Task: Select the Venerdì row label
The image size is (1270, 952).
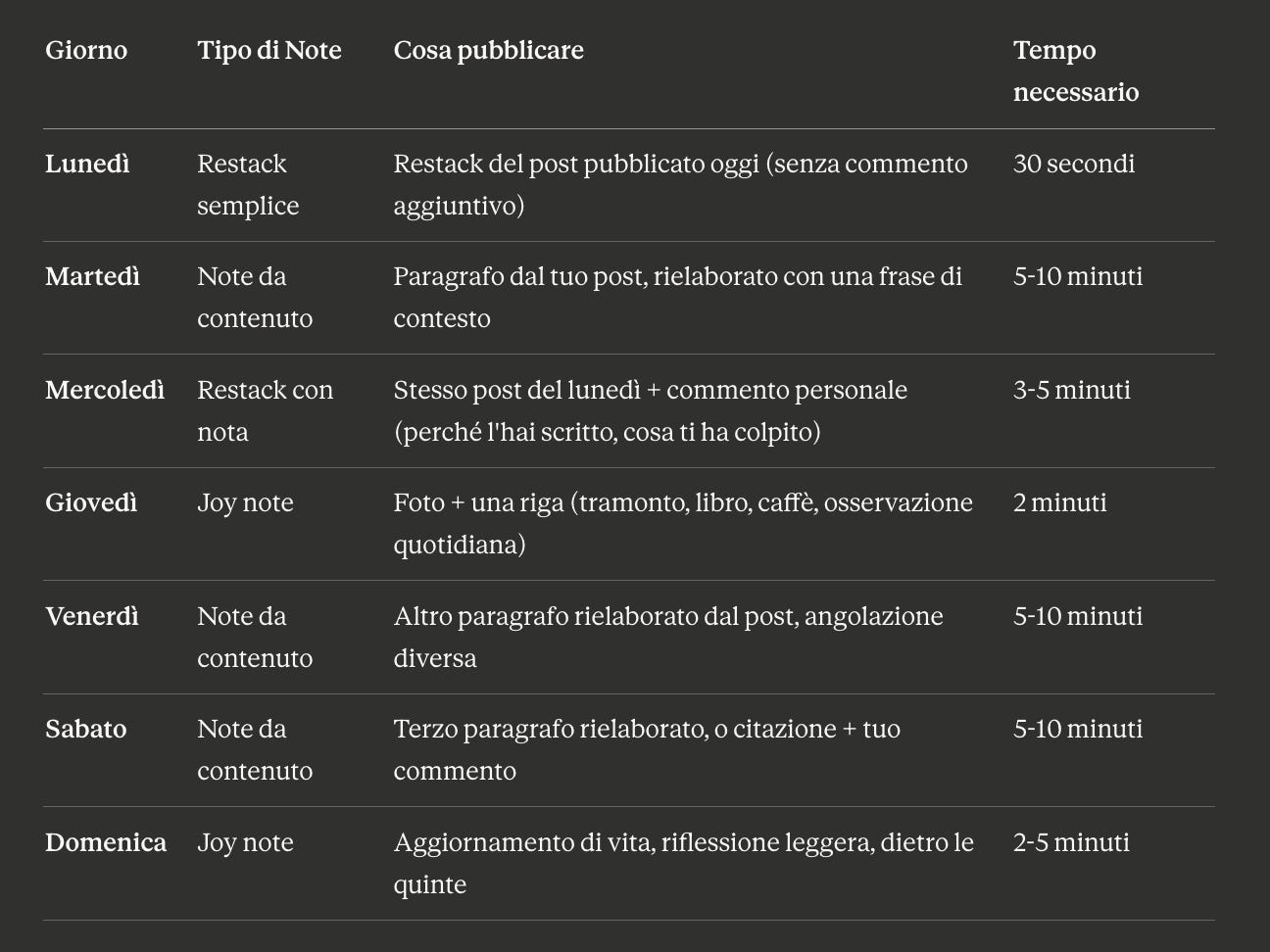Action: coord(92,616)
